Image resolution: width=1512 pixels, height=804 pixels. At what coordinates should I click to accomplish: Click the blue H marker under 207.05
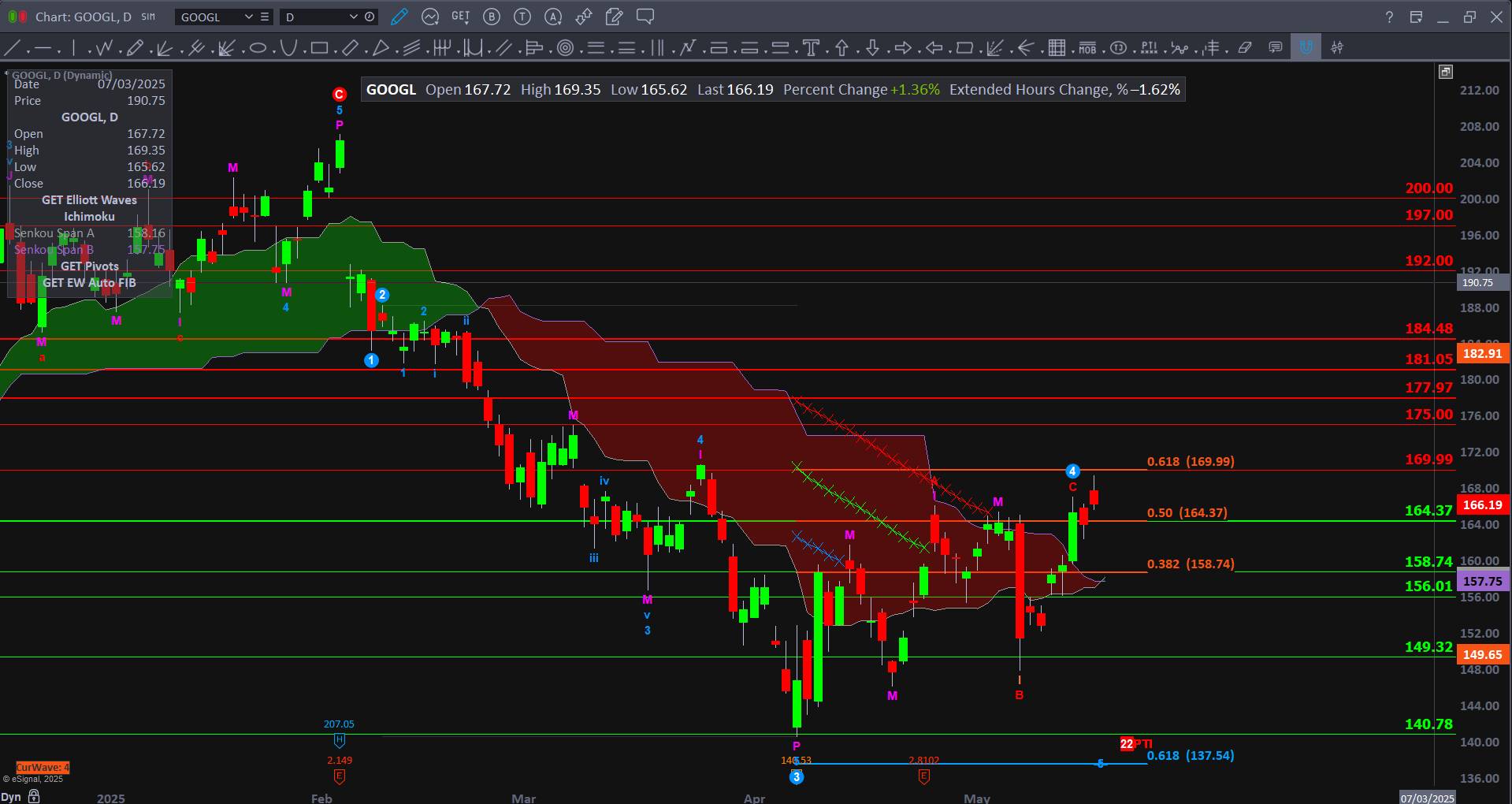pyautogui.click(x=339, y=740)
